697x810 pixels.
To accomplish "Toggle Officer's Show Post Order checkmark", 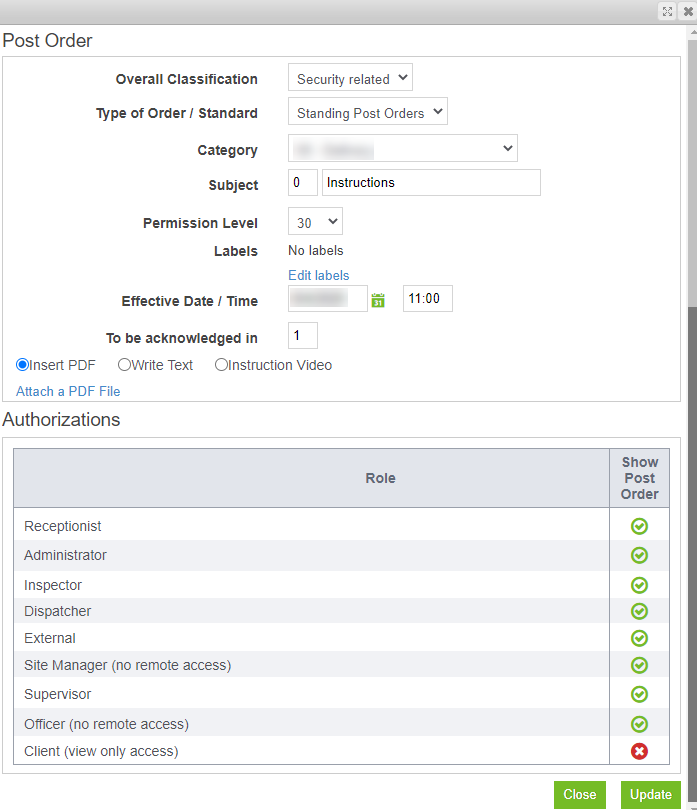I will (x=639, y=723).
